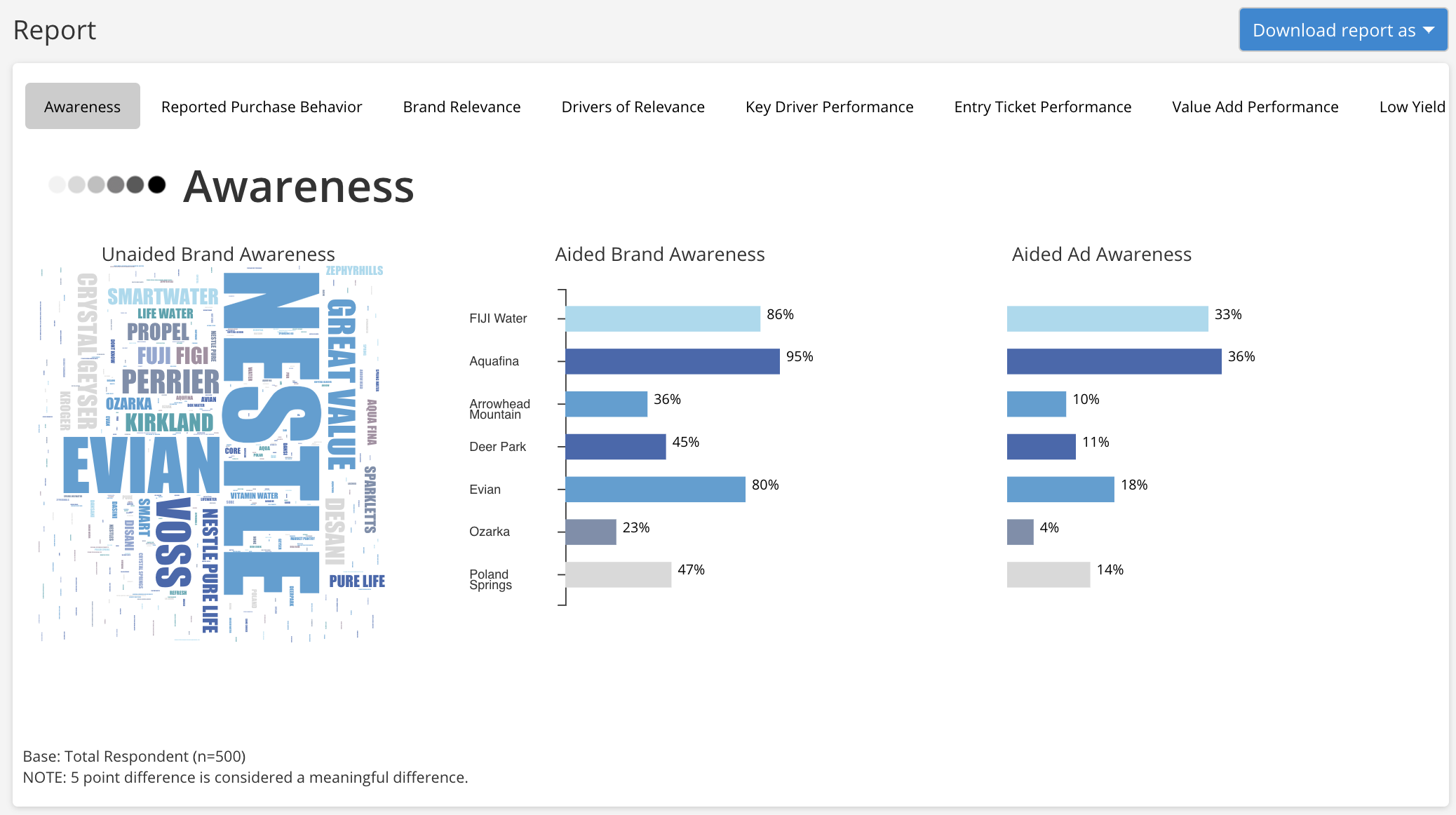Image resolution: width=1456 pixels, height=815 pixels.
Task: Click CRYSTALGEYSER in the word cloud
Action: 87,351
